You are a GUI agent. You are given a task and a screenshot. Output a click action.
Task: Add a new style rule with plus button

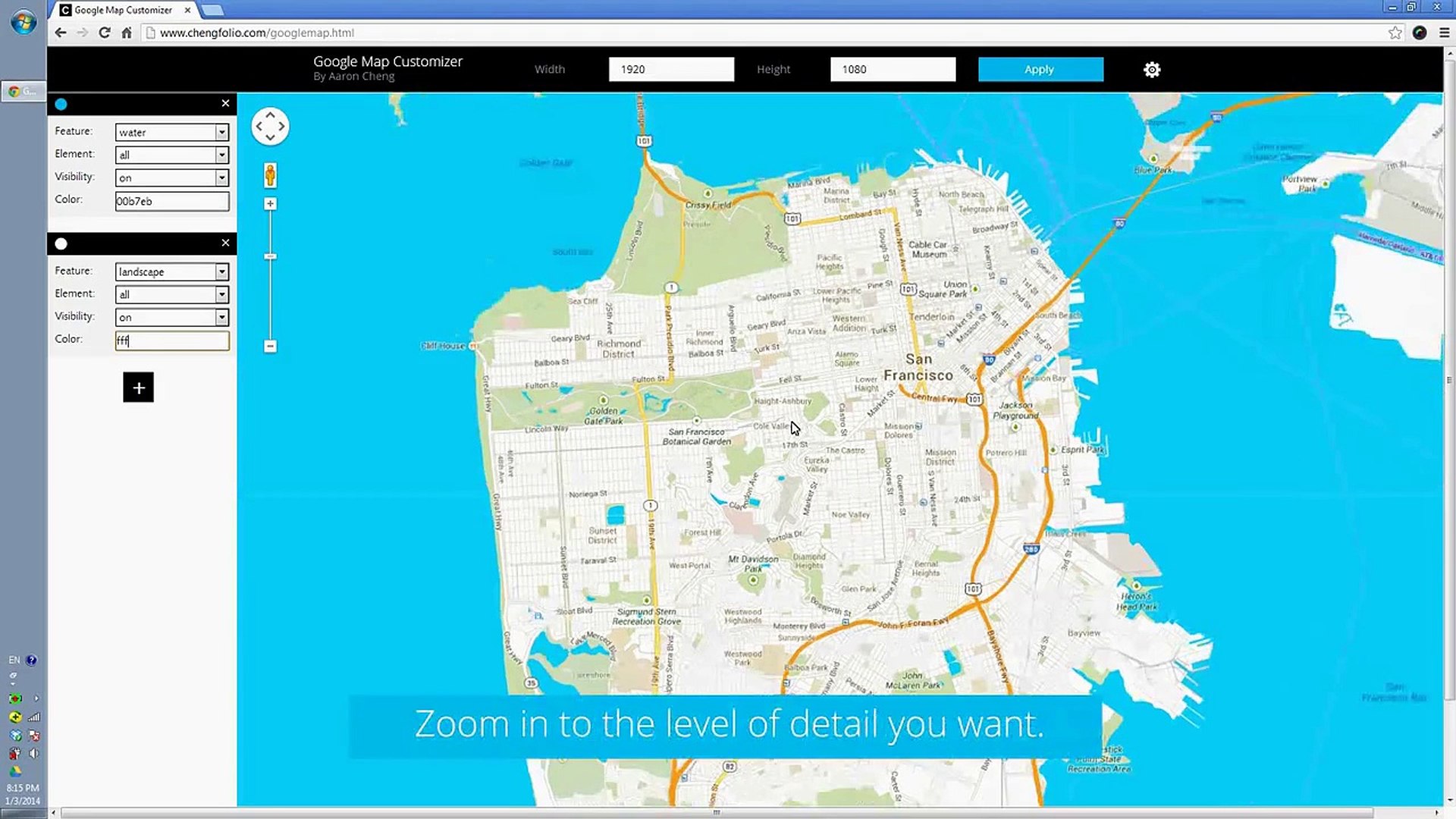point(138,388)
